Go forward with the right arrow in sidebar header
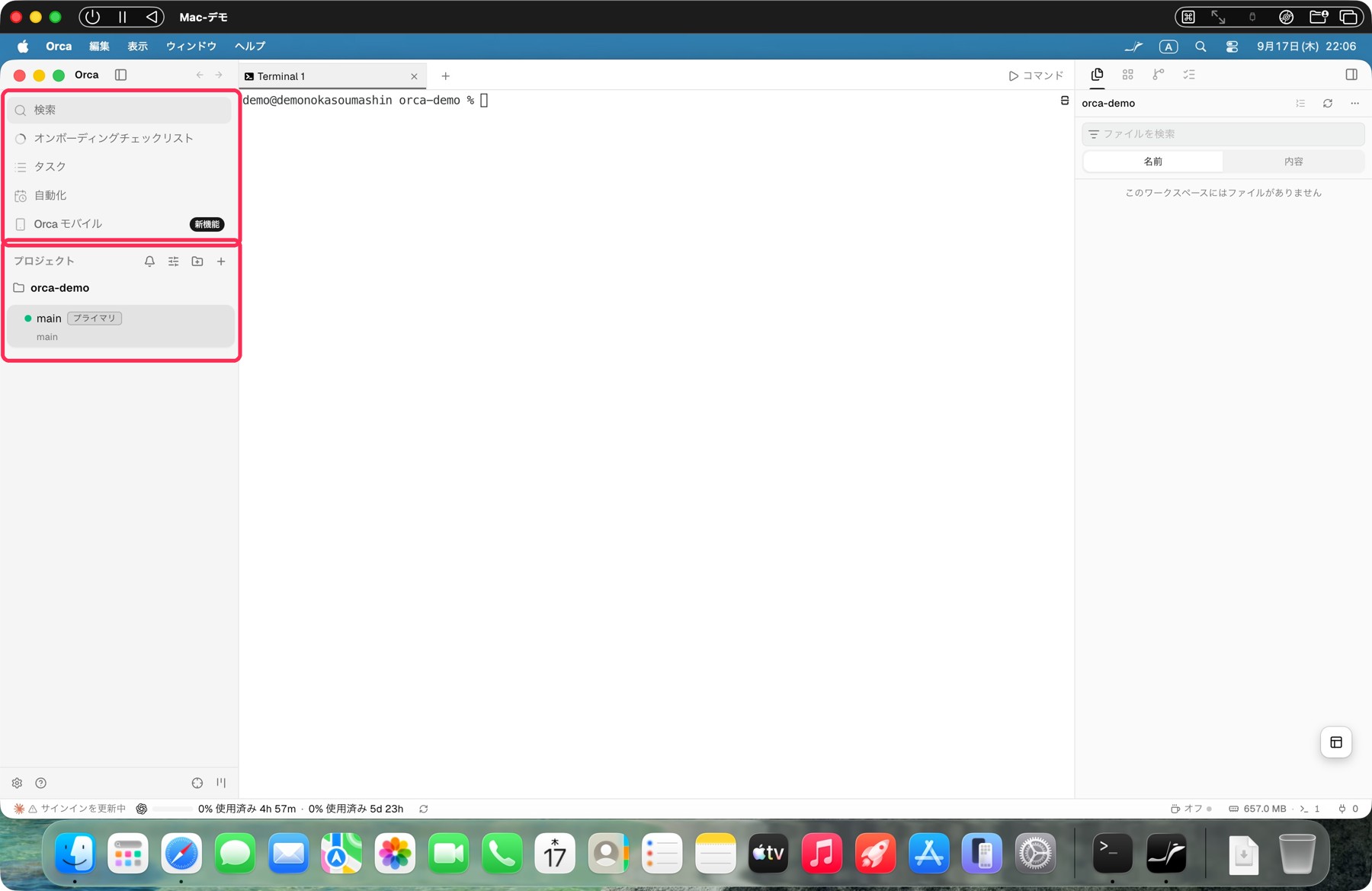The image size is (1372, 891). point(219,75)
